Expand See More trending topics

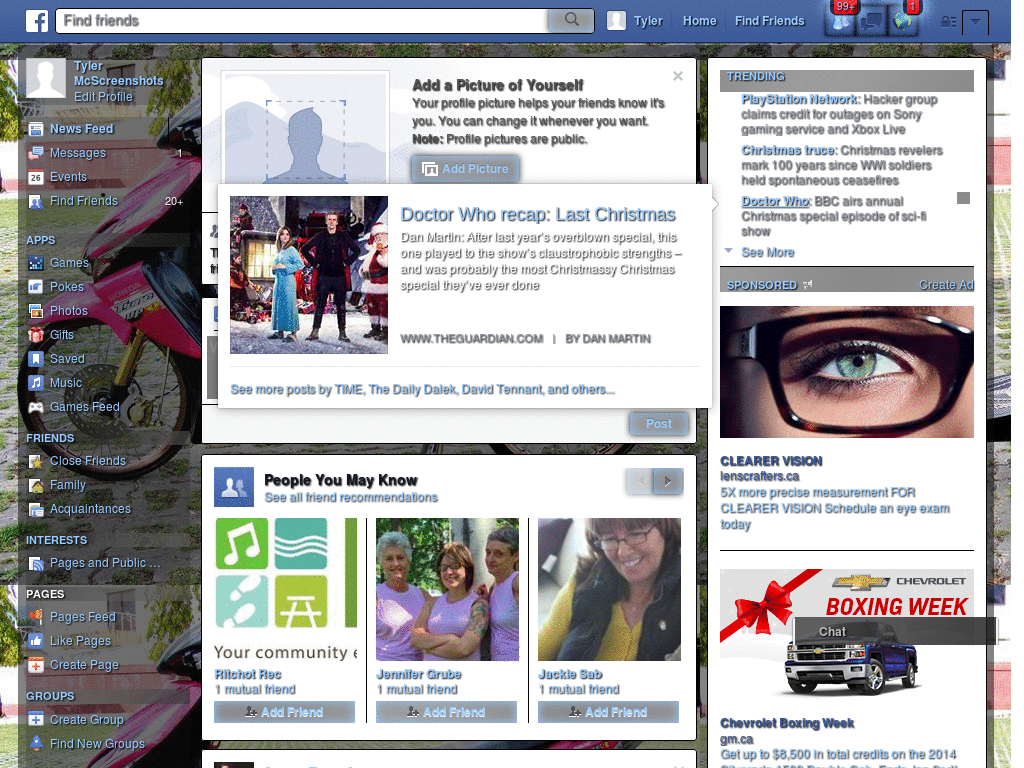(767, 253)
